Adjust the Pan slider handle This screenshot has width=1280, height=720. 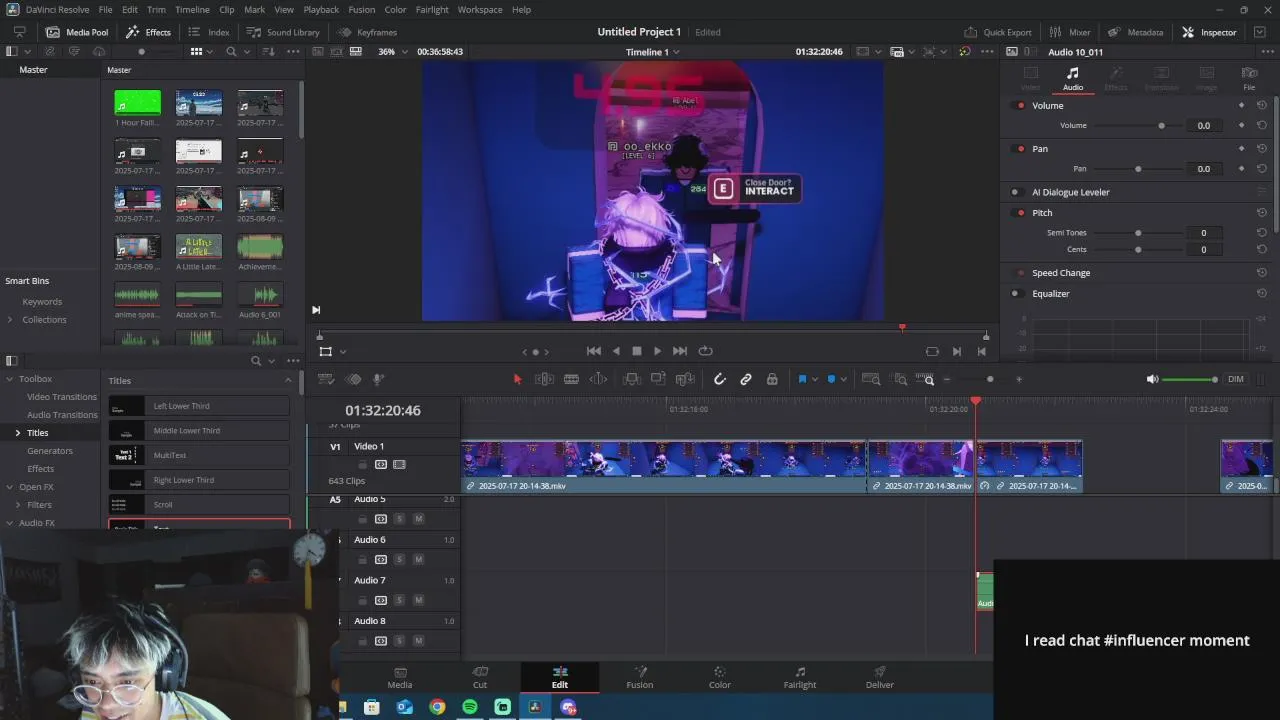(1138, 168)
